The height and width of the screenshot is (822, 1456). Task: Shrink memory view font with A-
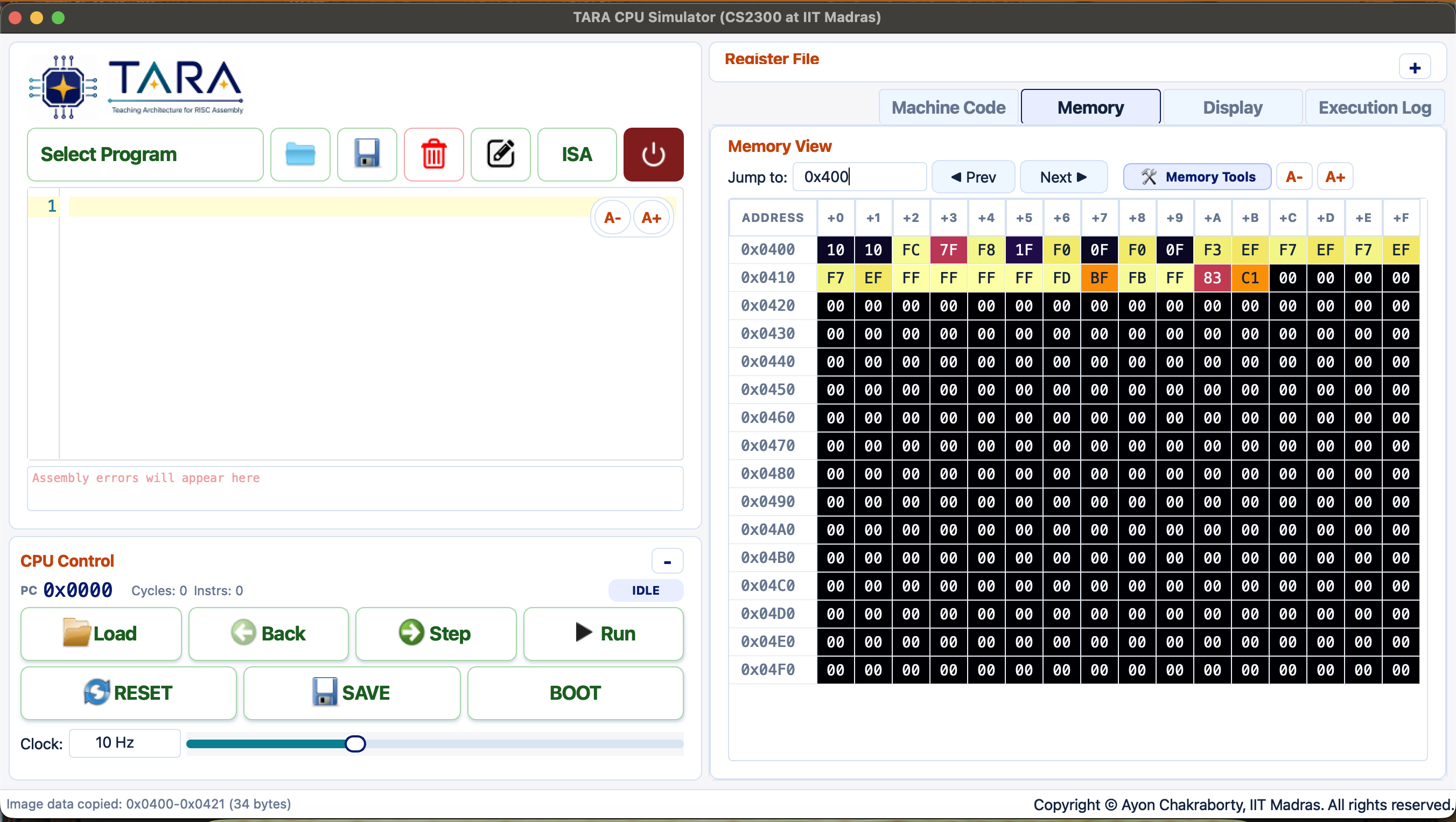tap(1294, 177)
